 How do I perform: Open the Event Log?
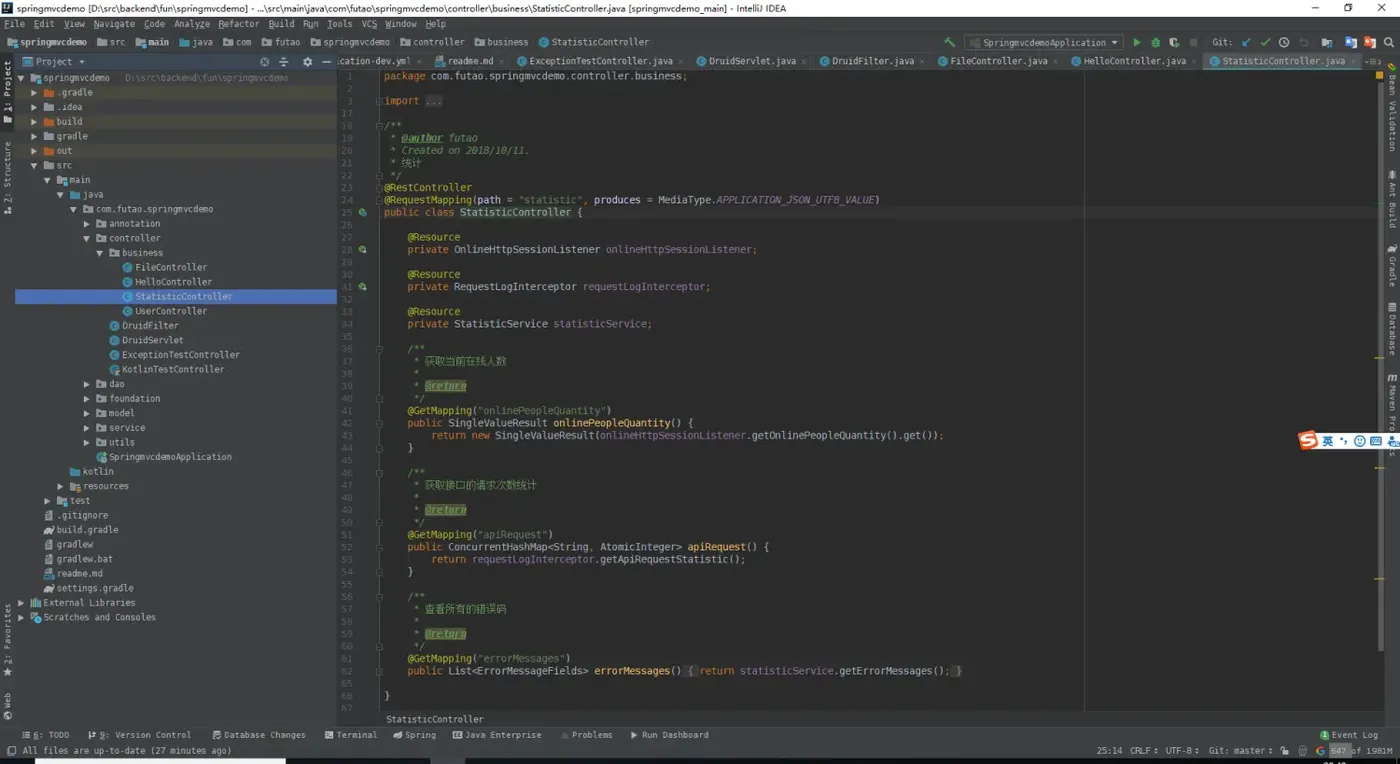click(x=1349, y=735)
